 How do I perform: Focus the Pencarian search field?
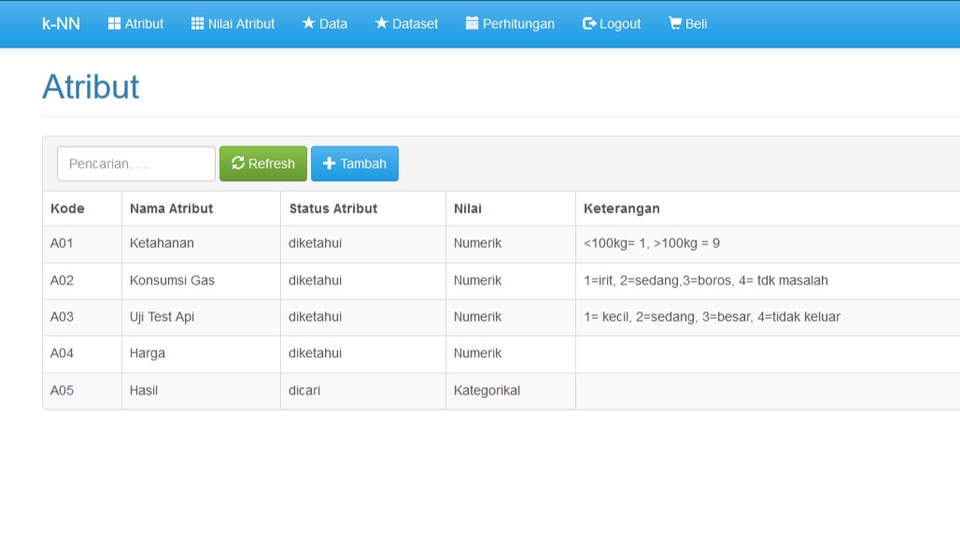[136, 164]
